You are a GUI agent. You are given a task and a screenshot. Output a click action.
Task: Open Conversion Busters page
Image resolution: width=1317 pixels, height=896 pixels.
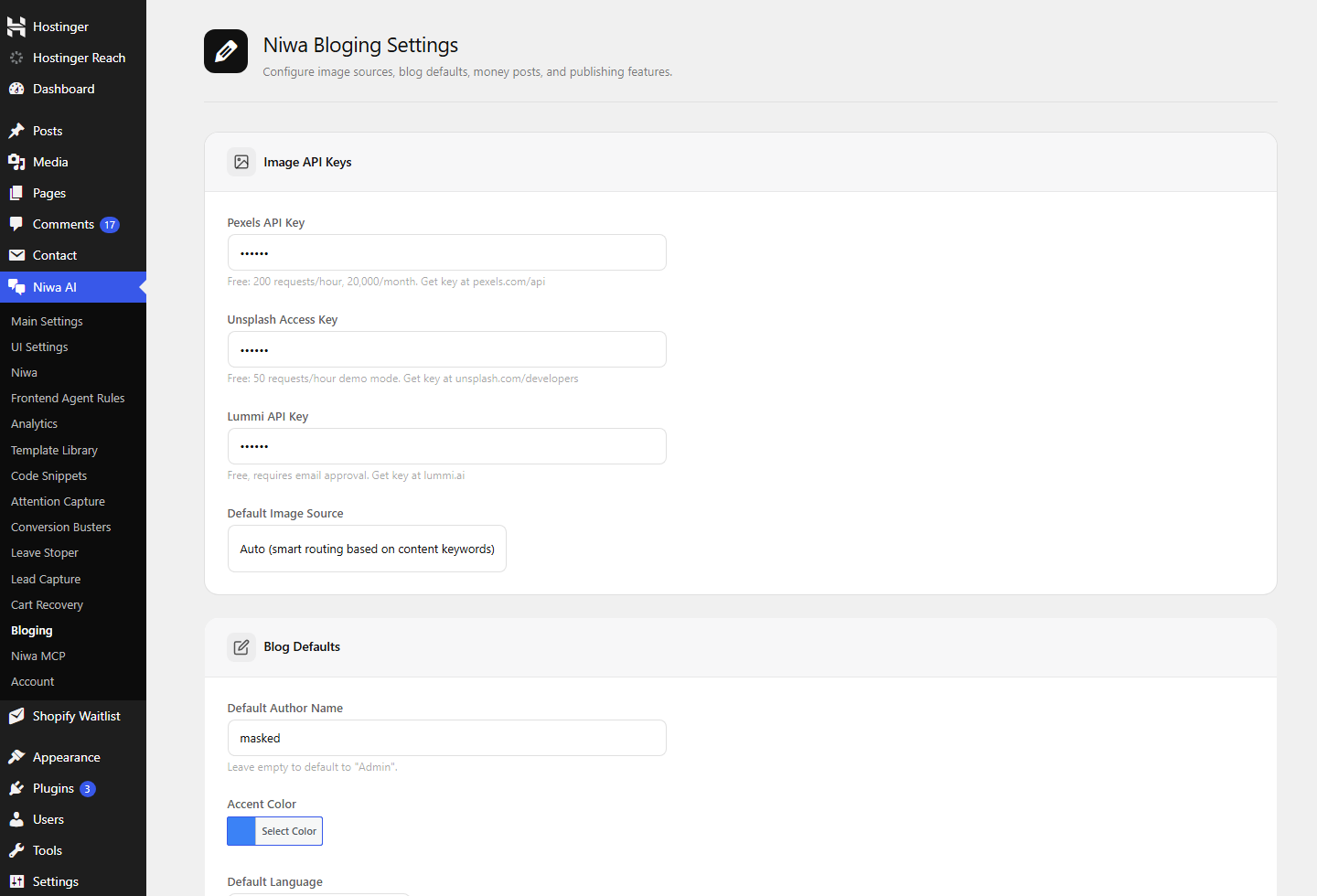[60, 528]
